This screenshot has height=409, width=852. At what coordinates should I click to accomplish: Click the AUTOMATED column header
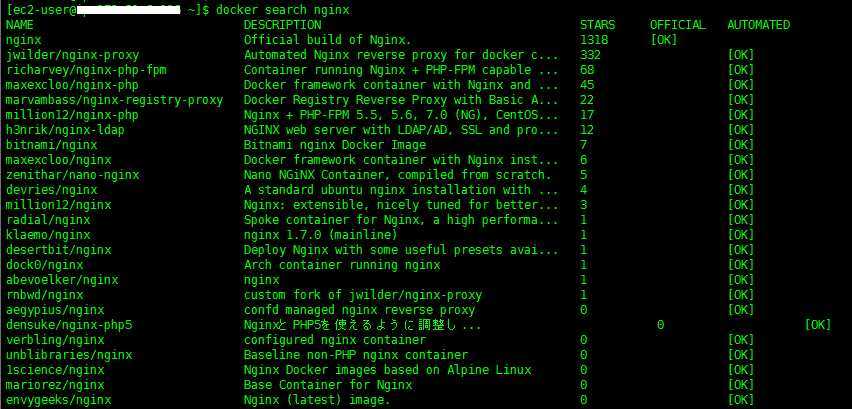pos(758,25)
